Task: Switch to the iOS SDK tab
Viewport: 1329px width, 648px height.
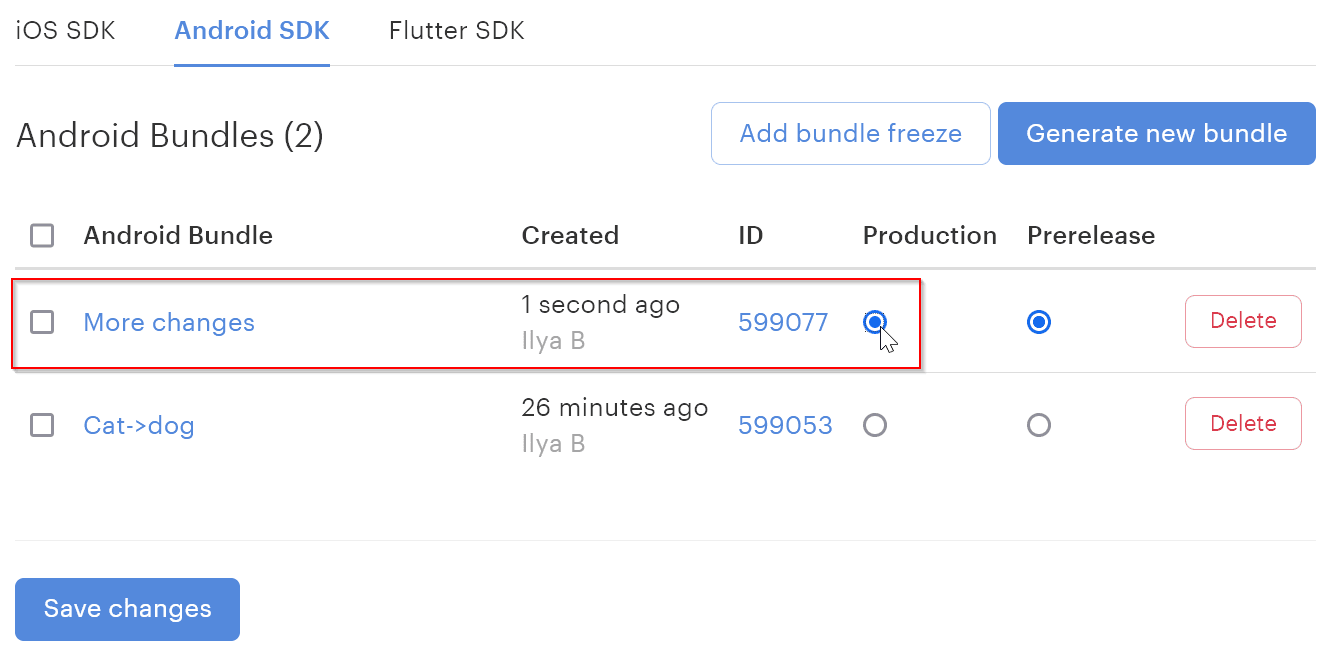Action: click(x=65, y=30)
